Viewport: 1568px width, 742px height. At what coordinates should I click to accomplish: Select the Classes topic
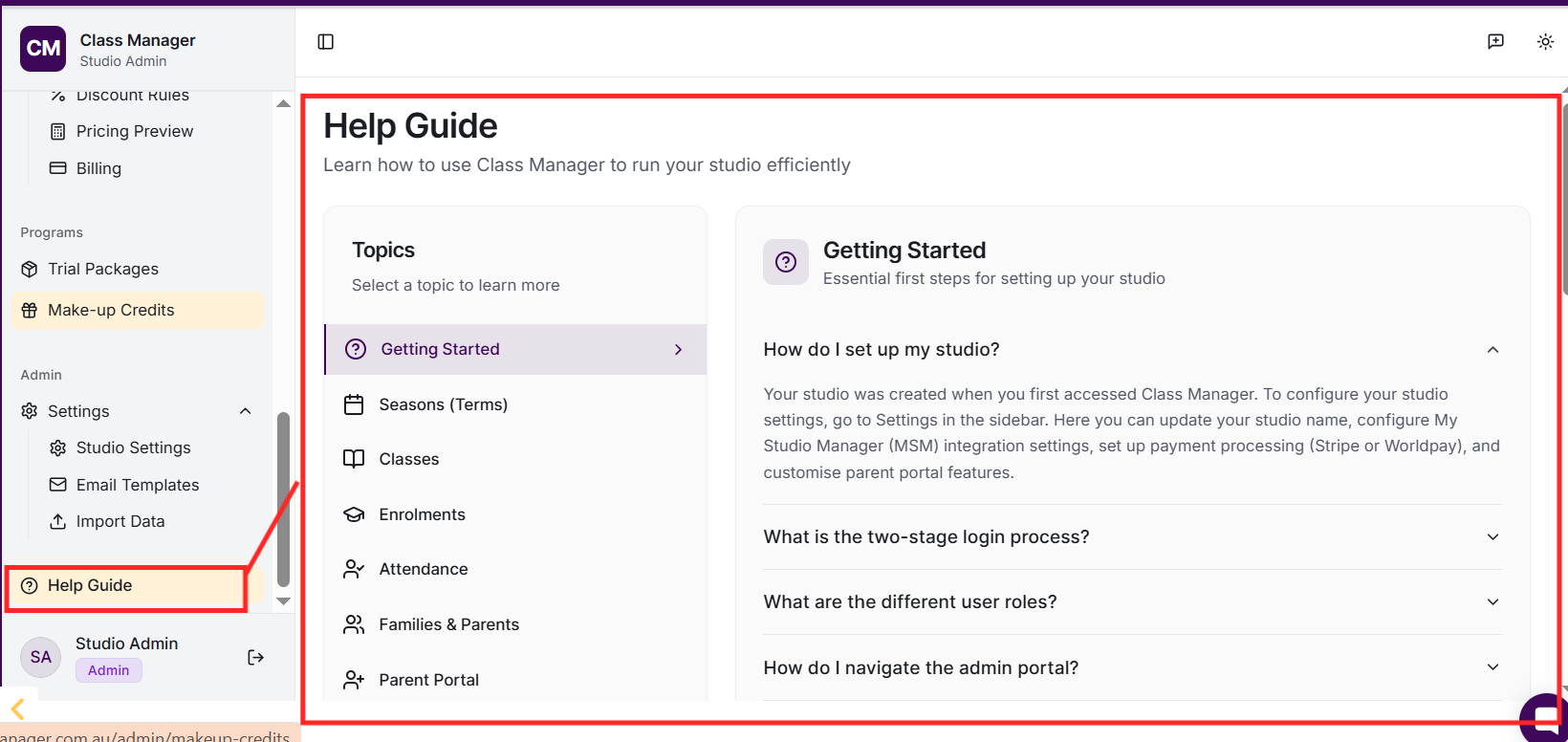coord(515,460)
